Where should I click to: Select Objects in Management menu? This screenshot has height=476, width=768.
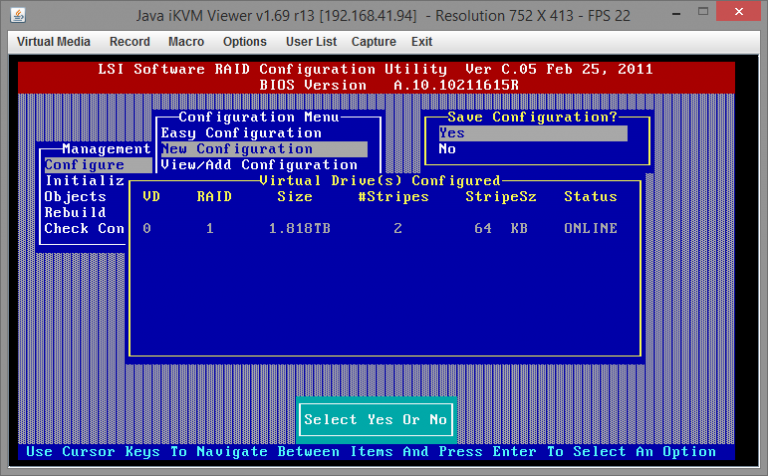75,197
